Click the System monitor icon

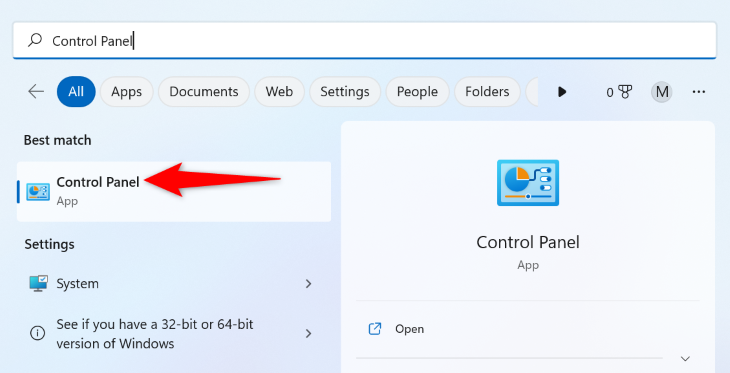38,283
